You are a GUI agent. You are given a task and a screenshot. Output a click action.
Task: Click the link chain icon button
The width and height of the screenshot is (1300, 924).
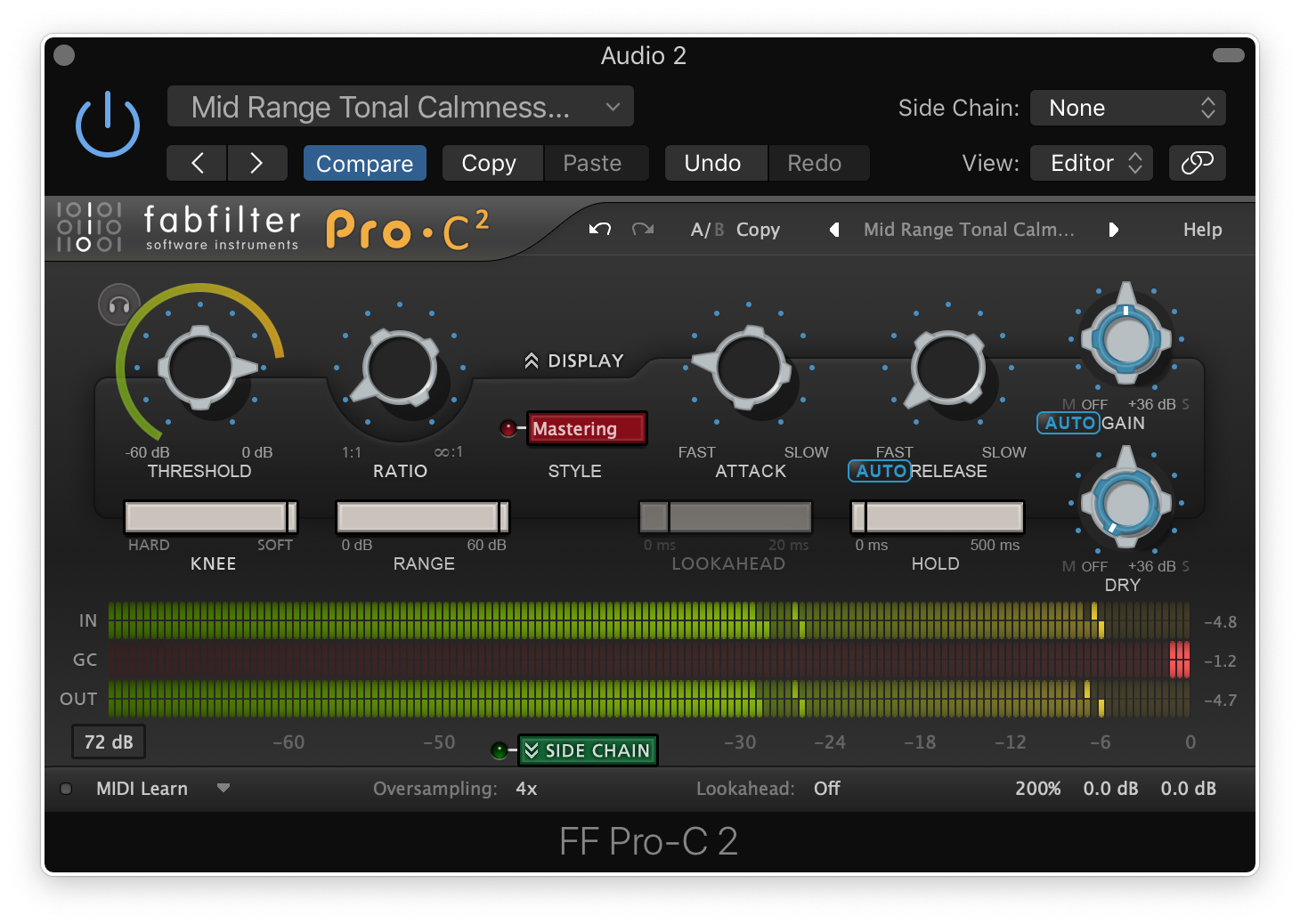pyautogui.click(x=1197, y=163)
